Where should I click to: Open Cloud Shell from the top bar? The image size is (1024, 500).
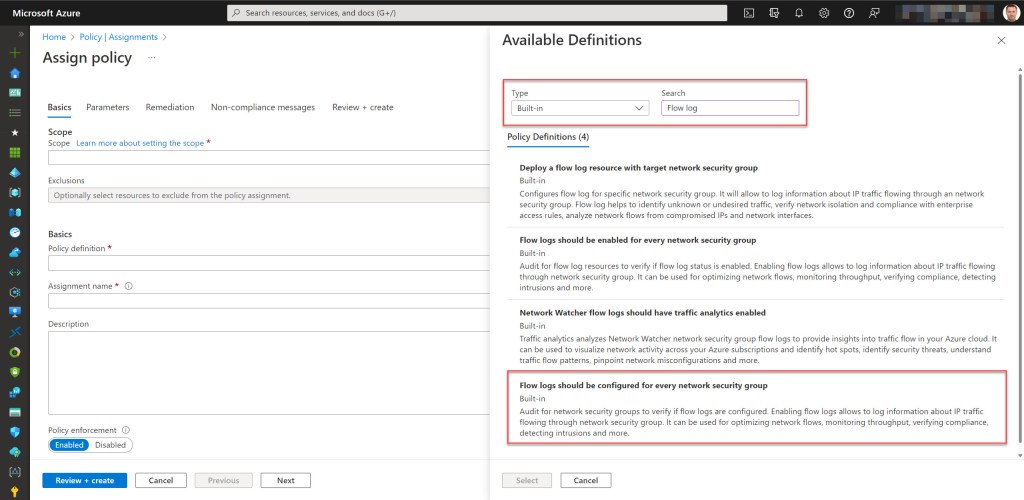click(x=748, y=13)
